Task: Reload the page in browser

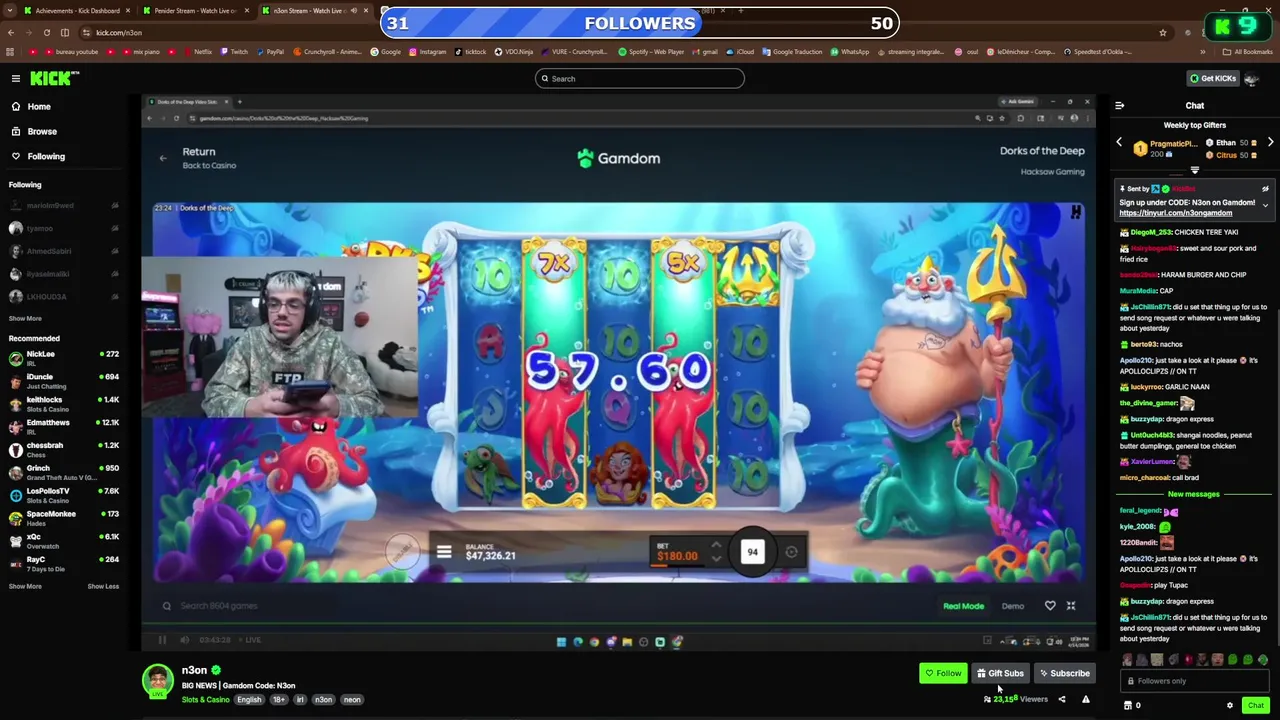Action: [x=49, y=32]
